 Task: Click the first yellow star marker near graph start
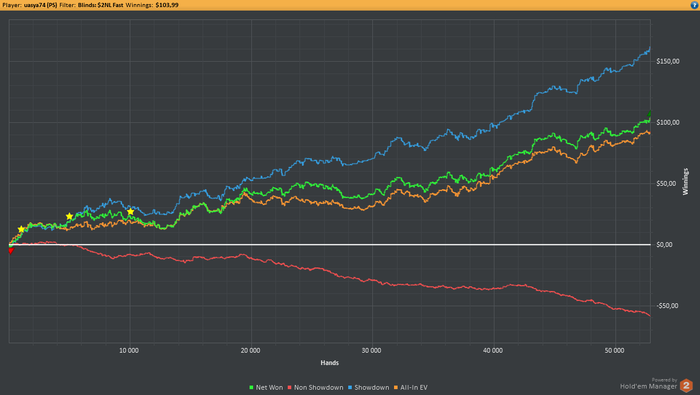coord(21,229)
